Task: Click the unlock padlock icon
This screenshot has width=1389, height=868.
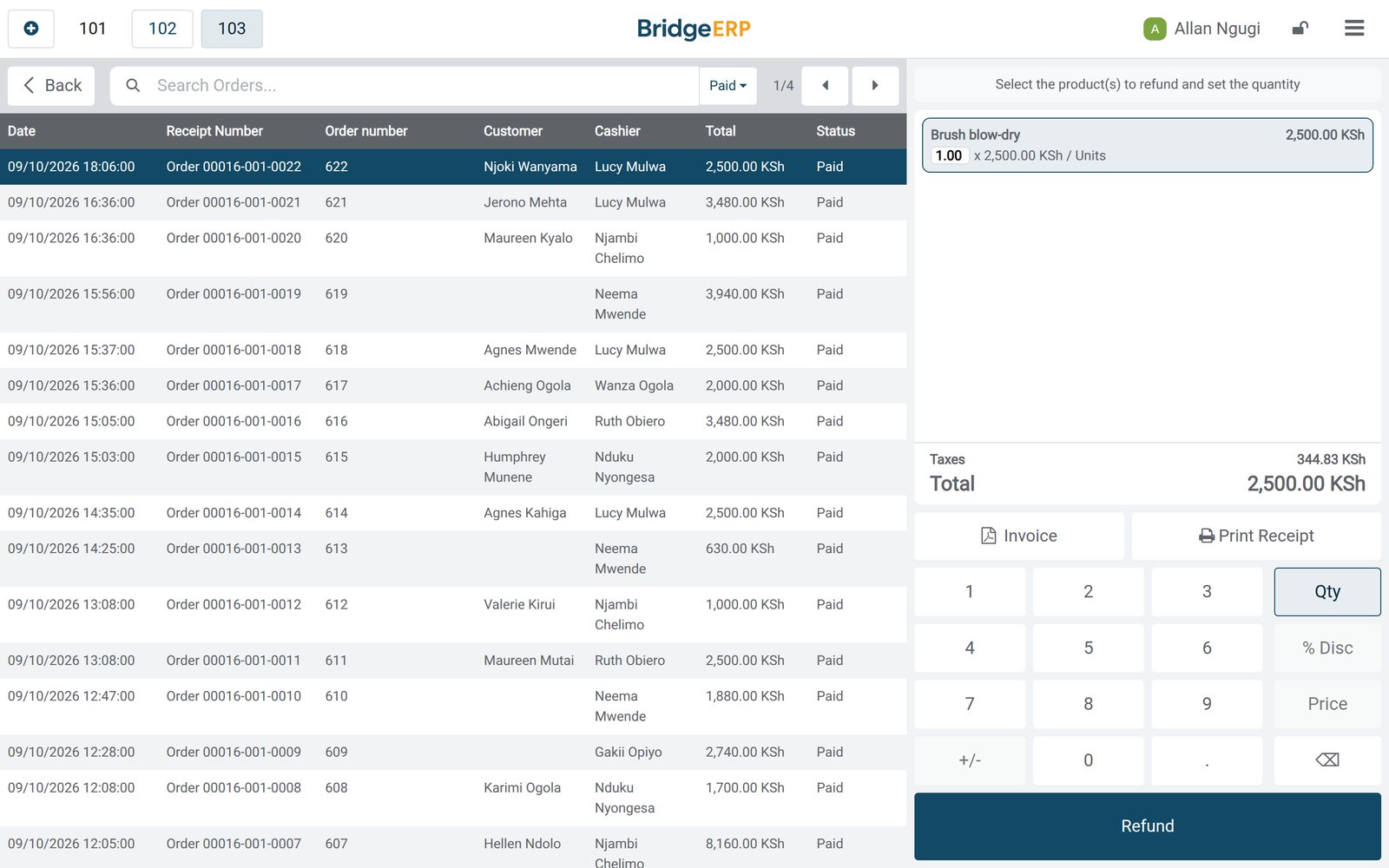Action: (x=1300, y=29)
